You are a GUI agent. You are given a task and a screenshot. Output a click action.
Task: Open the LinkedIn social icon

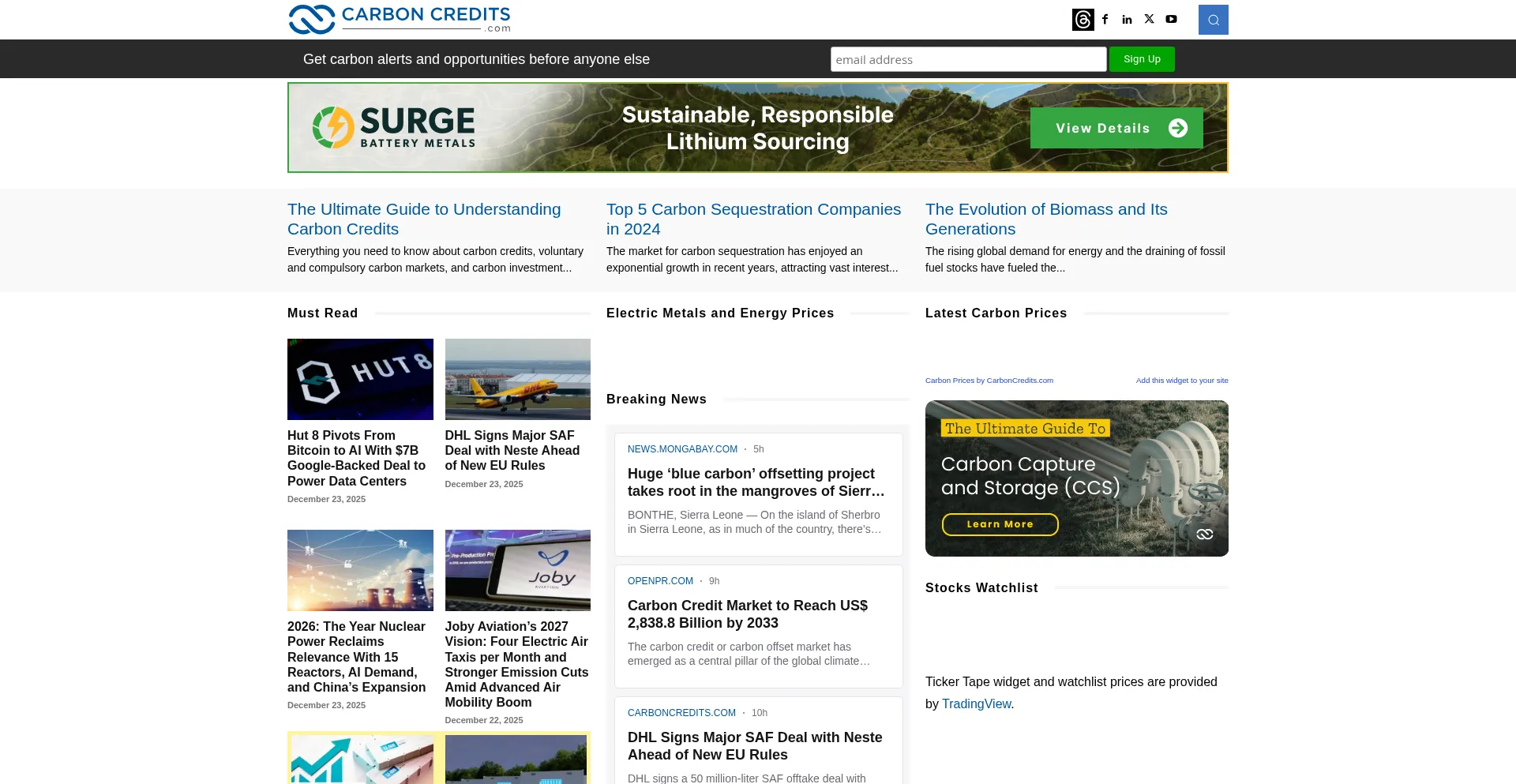point(1127,20)
